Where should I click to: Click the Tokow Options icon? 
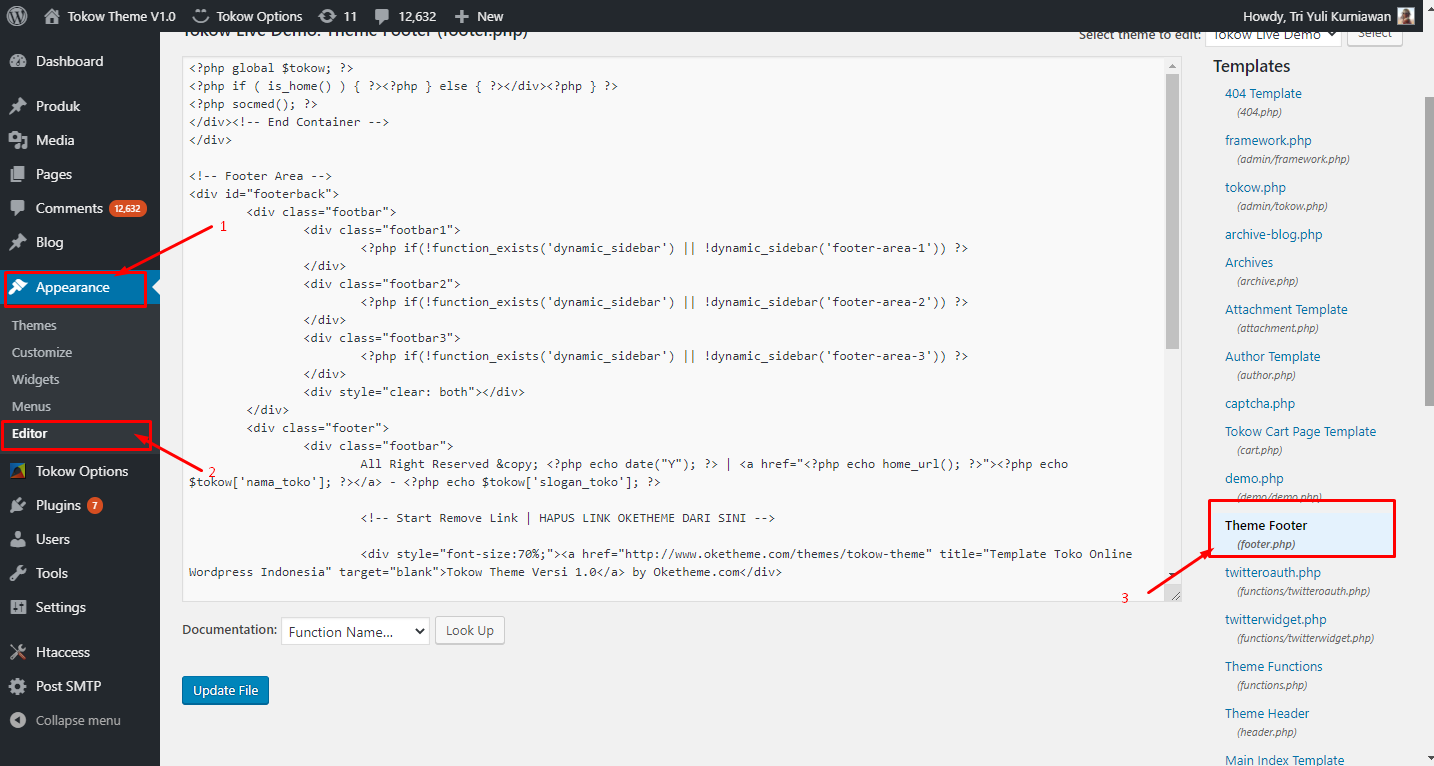21,471
